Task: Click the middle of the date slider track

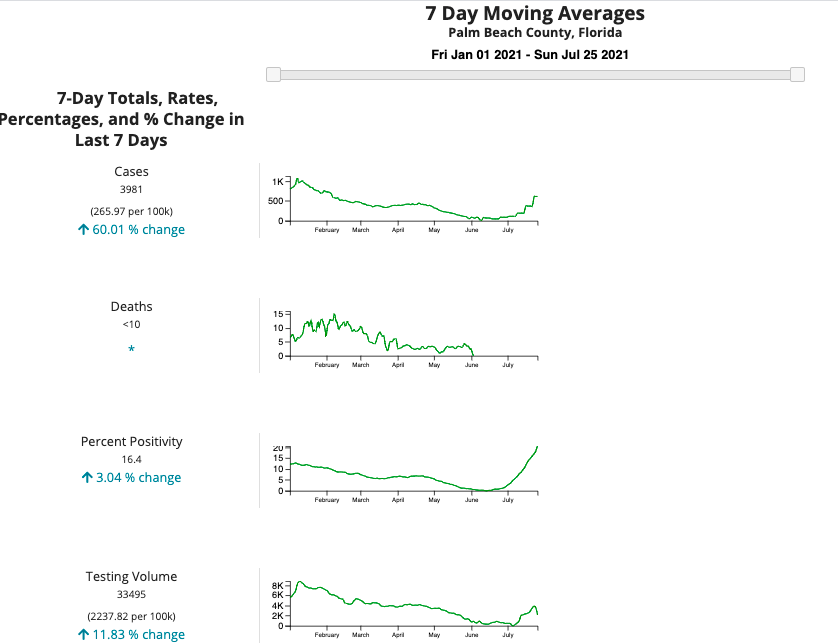Action: 535,75
